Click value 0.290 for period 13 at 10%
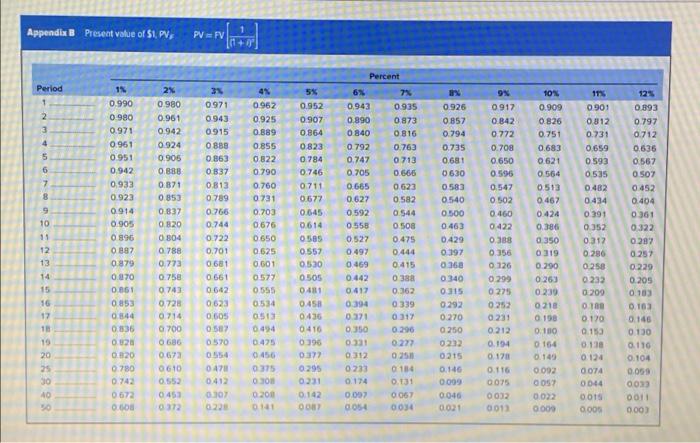The width and height of the screenshot is (700, 443). coord(547,266)
